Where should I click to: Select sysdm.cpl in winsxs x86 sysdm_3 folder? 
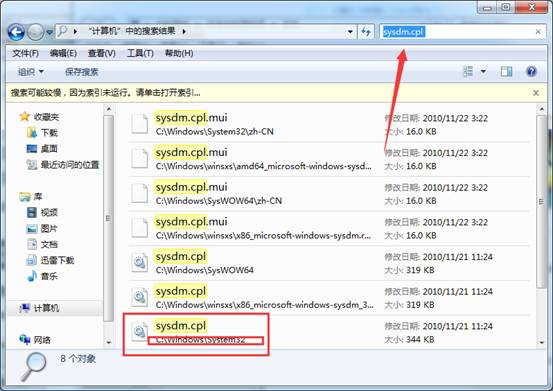pyautogui.click(x=329, y=298)
